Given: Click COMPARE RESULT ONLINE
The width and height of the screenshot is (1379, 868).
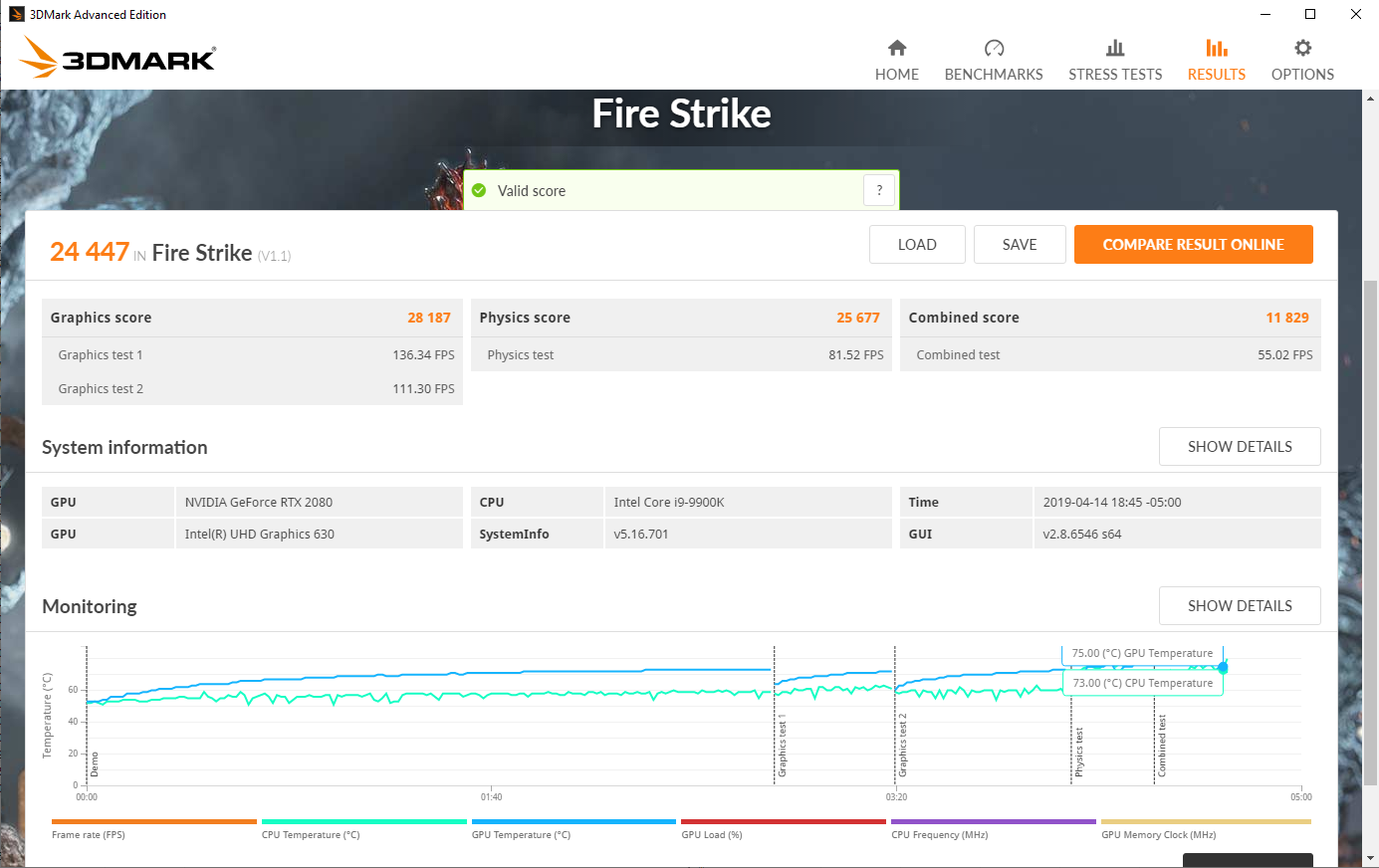Looking at the screenshot, I should pos(1194,245).
